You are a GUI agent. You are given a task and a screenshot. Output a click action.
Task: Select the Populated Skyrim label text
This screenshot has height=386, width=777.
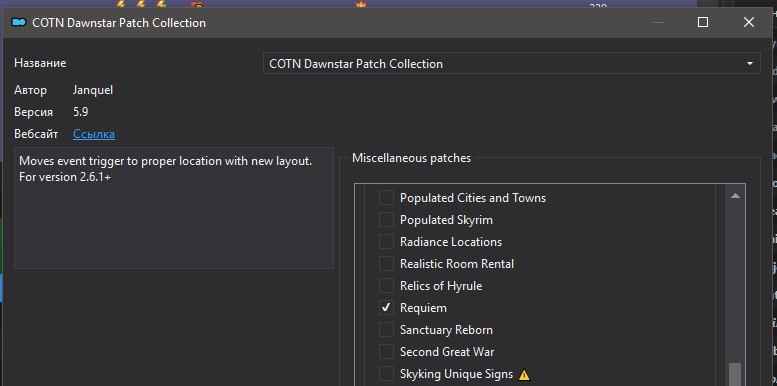(x=446, y=220)
